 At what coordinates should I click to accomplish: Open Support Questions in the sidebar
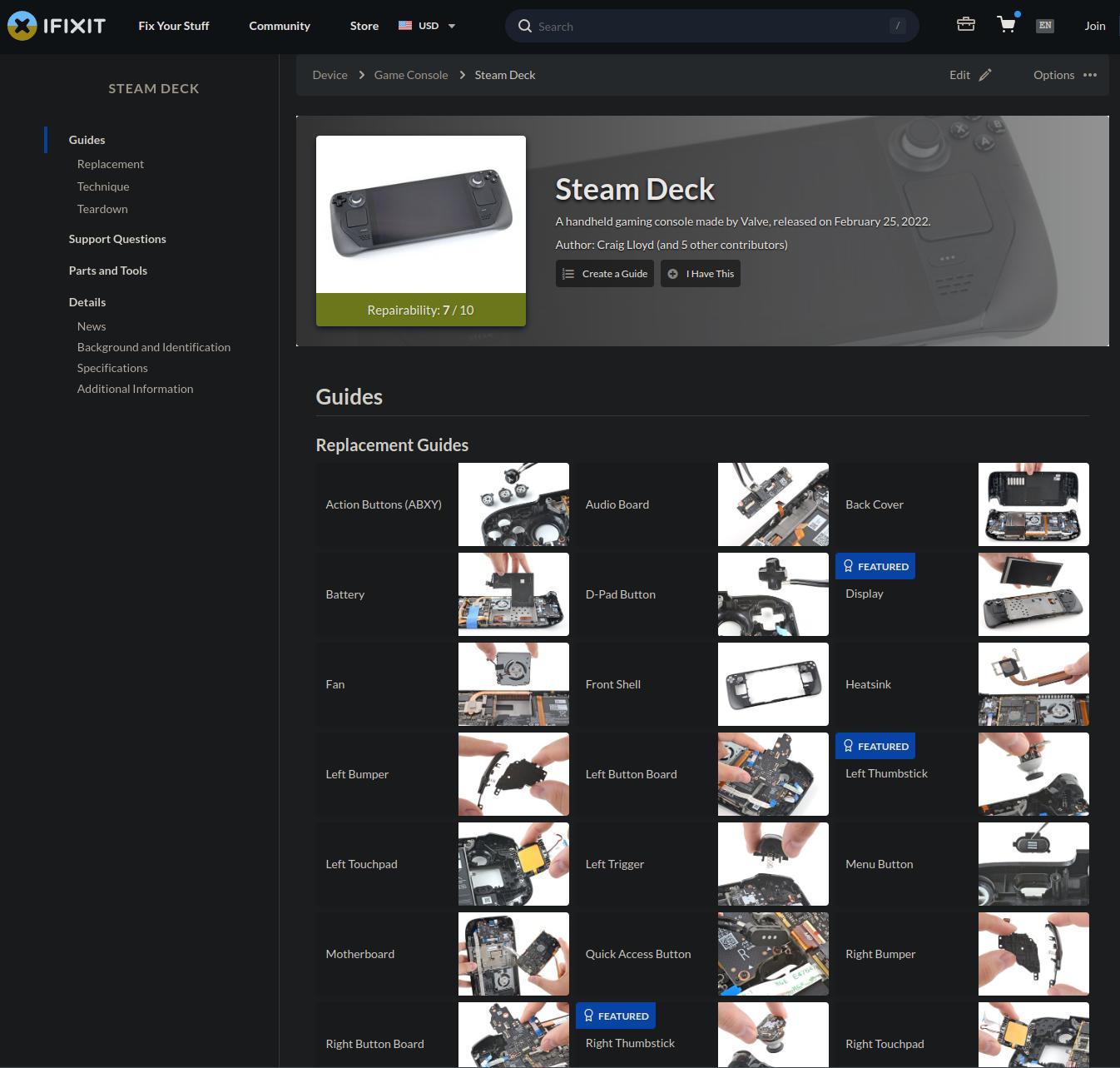(117, 239)
